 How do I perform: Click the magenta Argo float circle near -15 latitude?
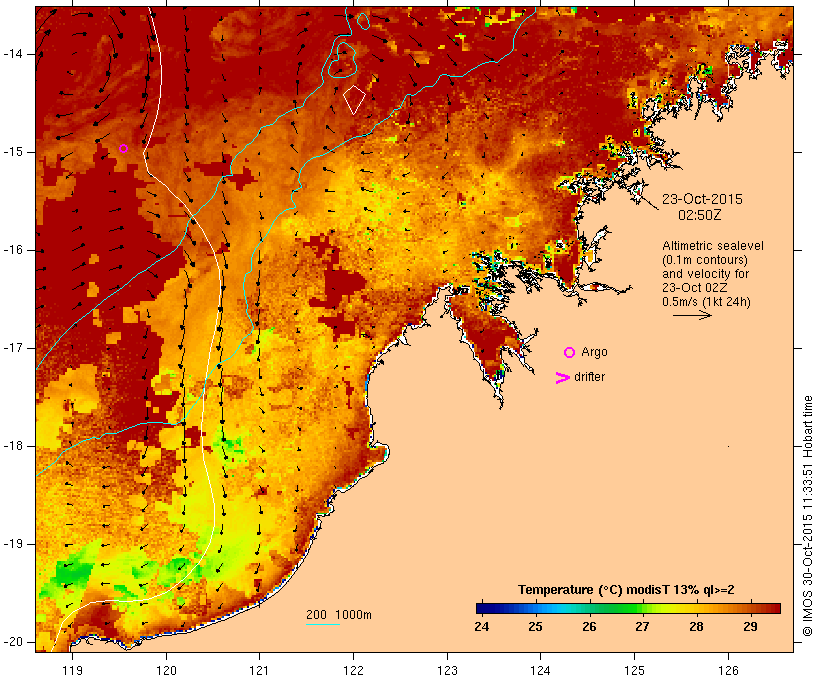123,149
